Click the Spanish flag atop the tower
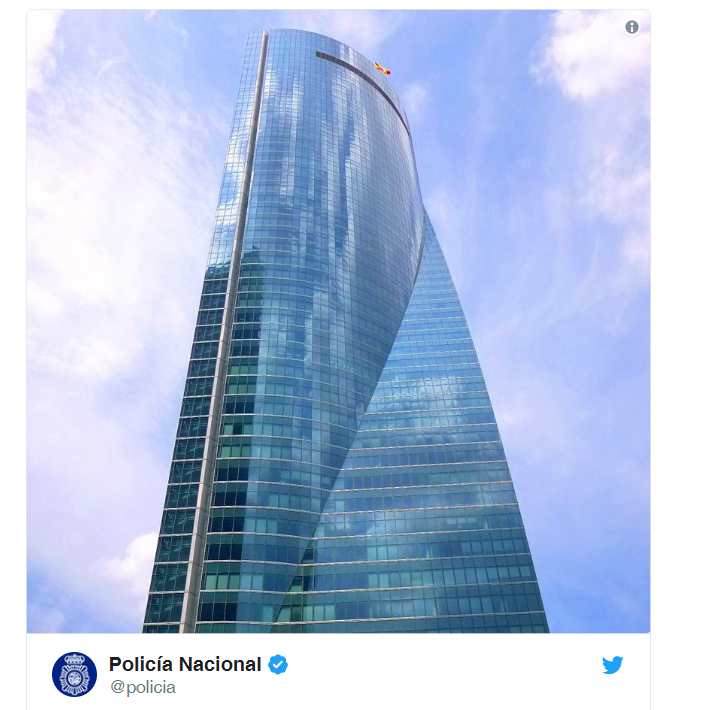This screenshot has height=710, width=714. 382,68
